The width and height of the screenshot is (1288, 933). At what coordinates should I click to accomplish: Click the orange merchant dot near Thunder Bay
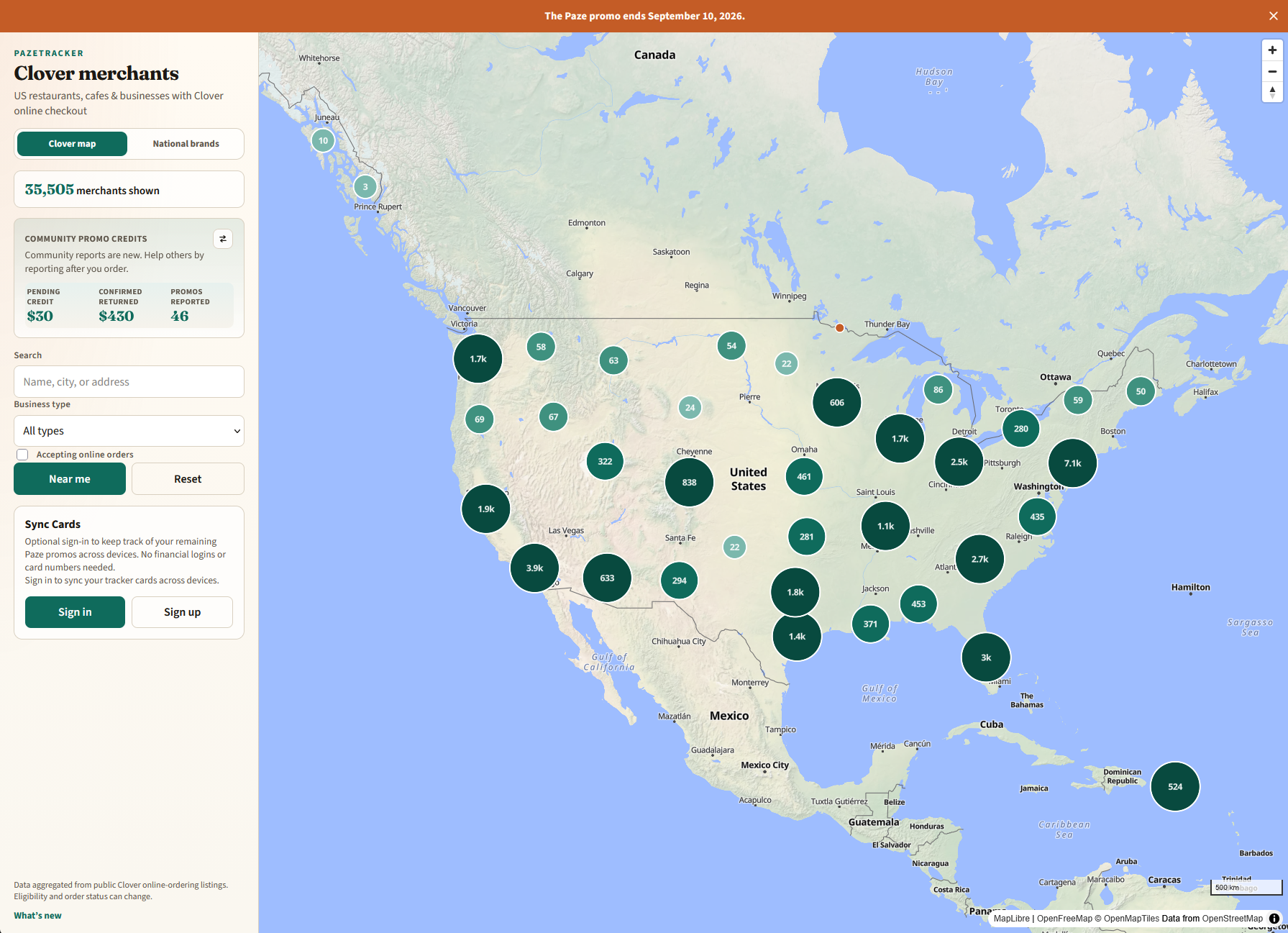(839, 328)
